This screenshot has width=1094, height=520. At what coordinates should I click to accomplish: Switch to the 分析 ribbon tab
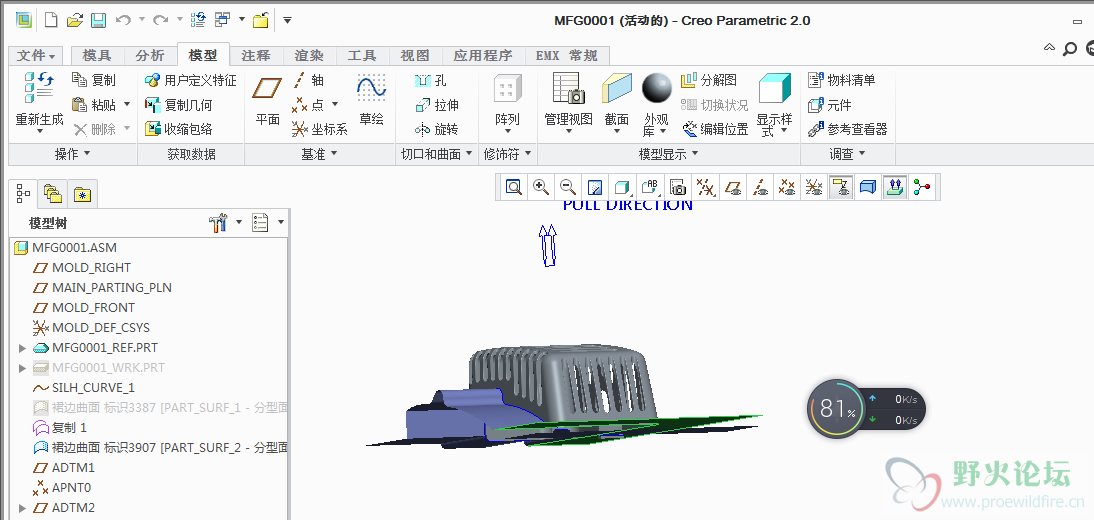[x=150, y=56]
